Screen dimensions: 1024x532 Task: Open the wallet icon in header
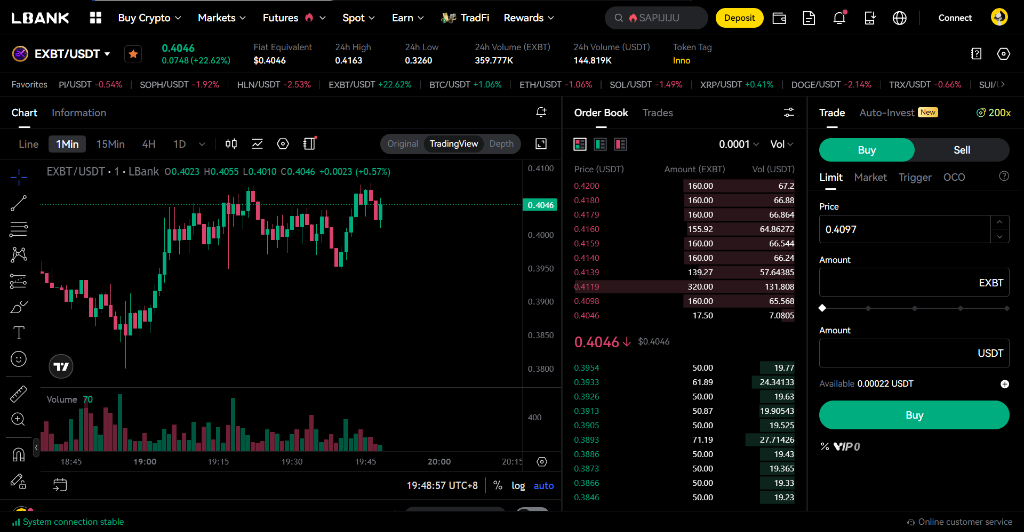[779, 18]
